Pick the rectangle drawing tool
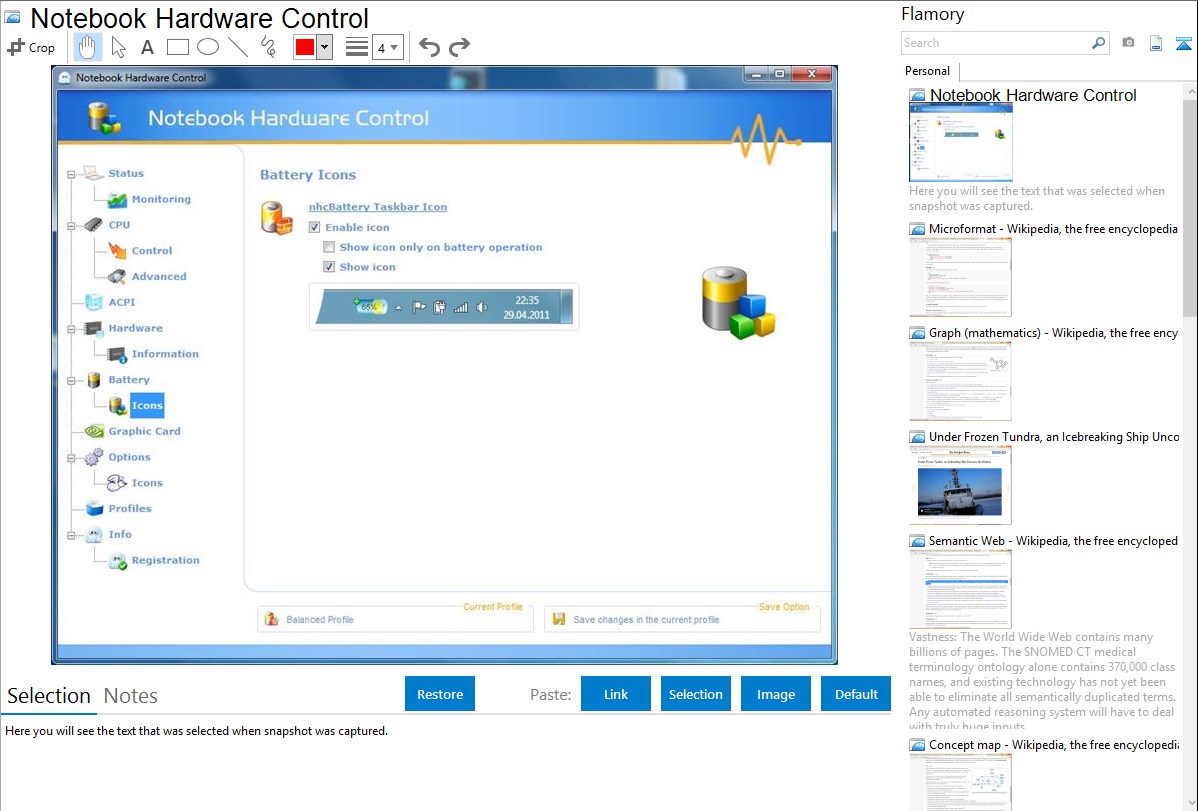This screenshot has height=811, width=1198. pyautogui.click(x=177, y=47)
